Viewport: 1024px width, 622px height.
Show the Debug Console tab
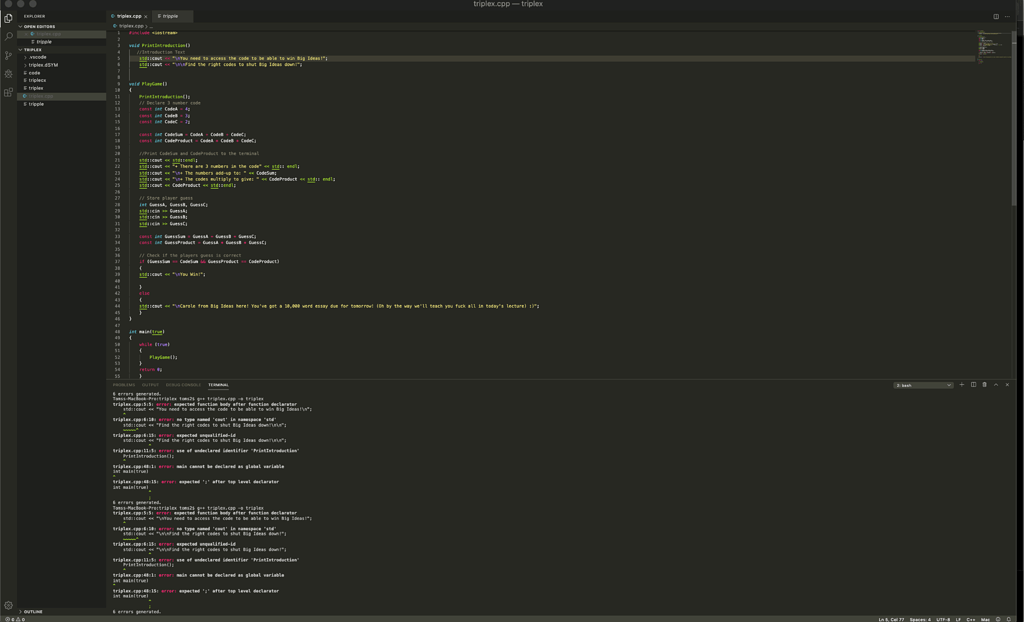(183, 385)
